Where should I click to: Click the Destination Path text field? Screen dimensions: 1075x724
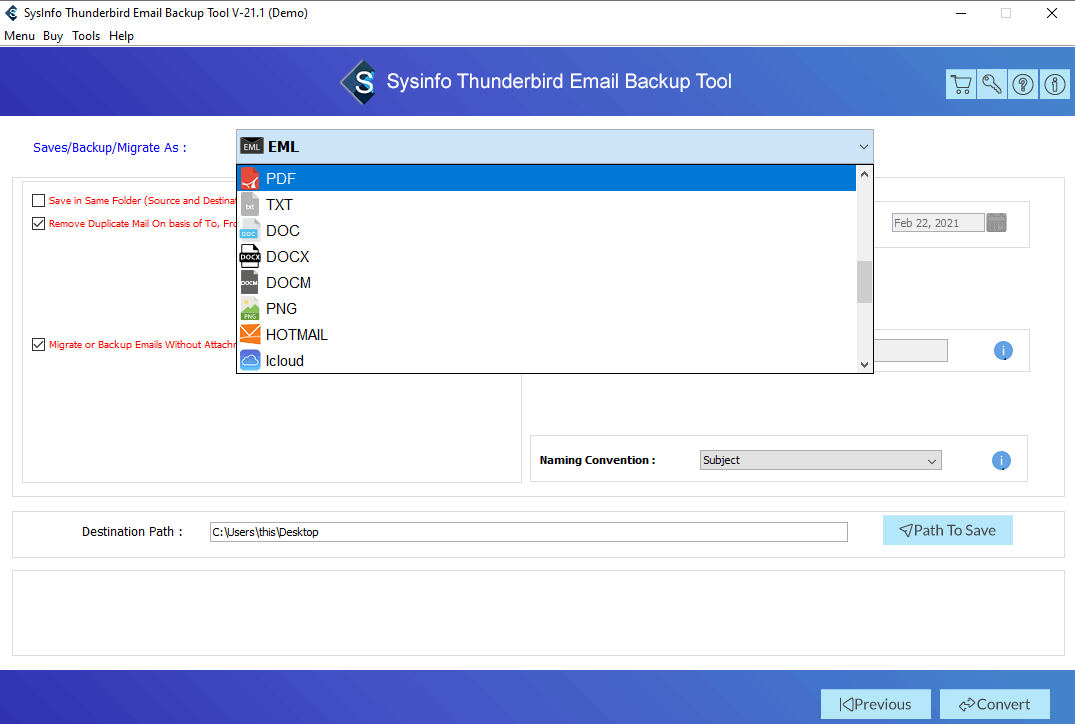[x=528, y=532]
